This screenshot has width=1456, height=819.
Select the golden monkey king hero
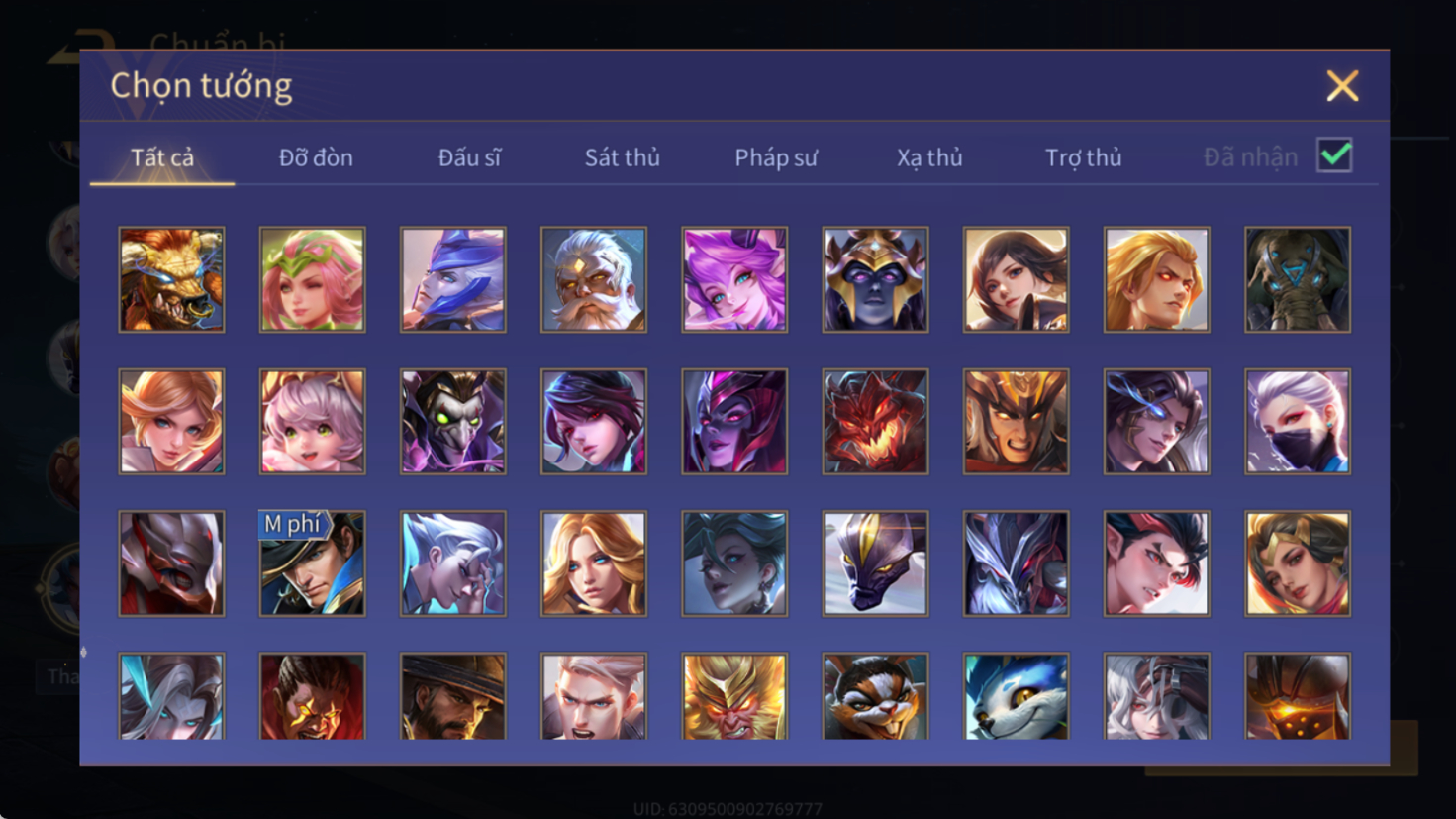pos(734,696)
